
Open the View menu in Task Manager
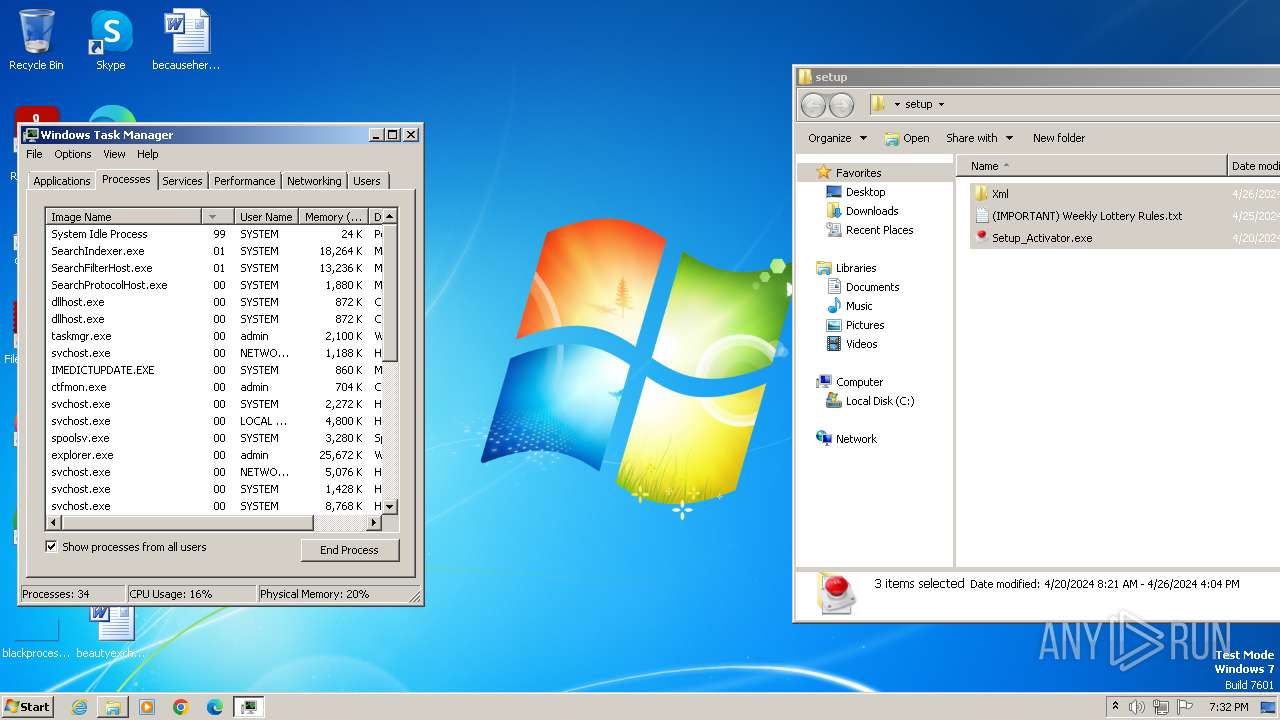(x=114, y=154)
